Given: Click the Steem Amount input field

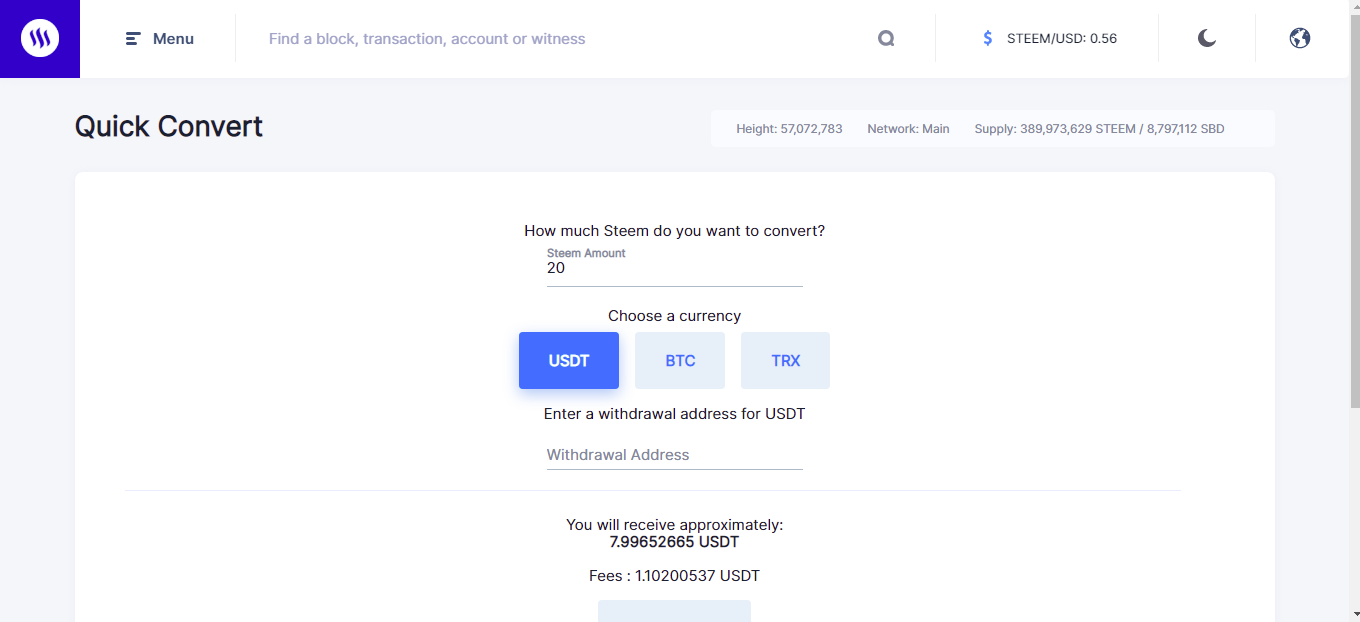Looking at the screenshot, I should tap(675, 268).
